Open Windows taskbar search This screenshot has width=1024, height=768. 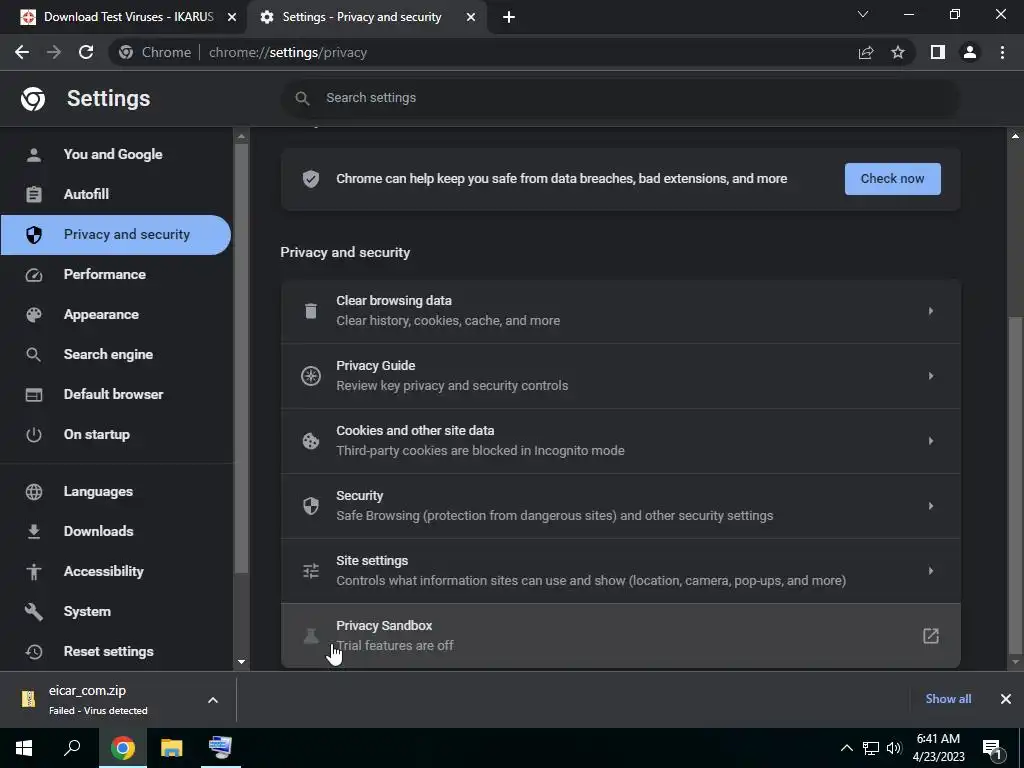72,748
